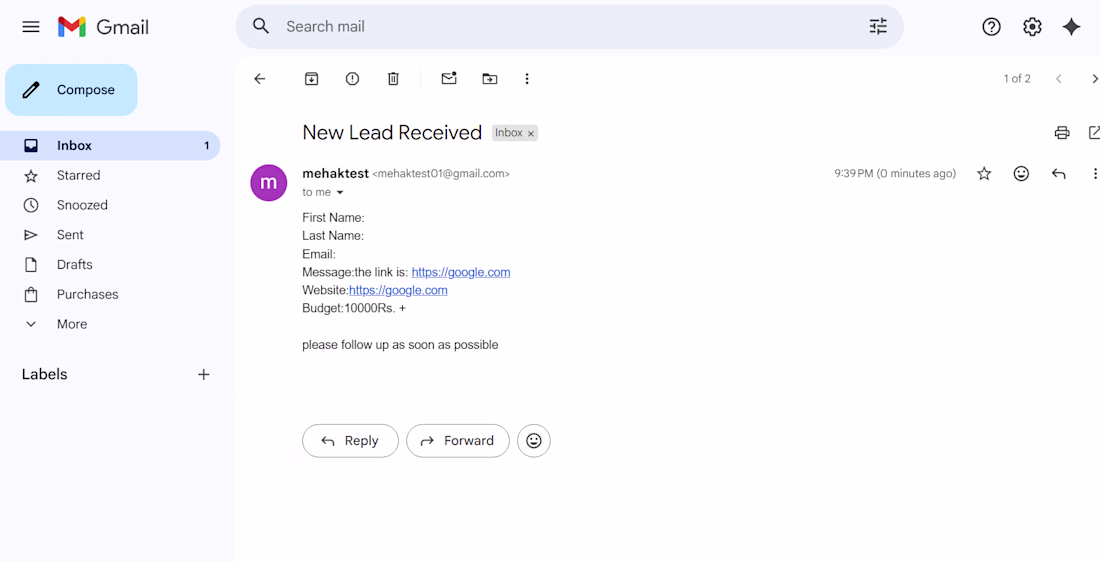Remove the Inbox label from the conversation
The image size is (1100, 561).
531,134
